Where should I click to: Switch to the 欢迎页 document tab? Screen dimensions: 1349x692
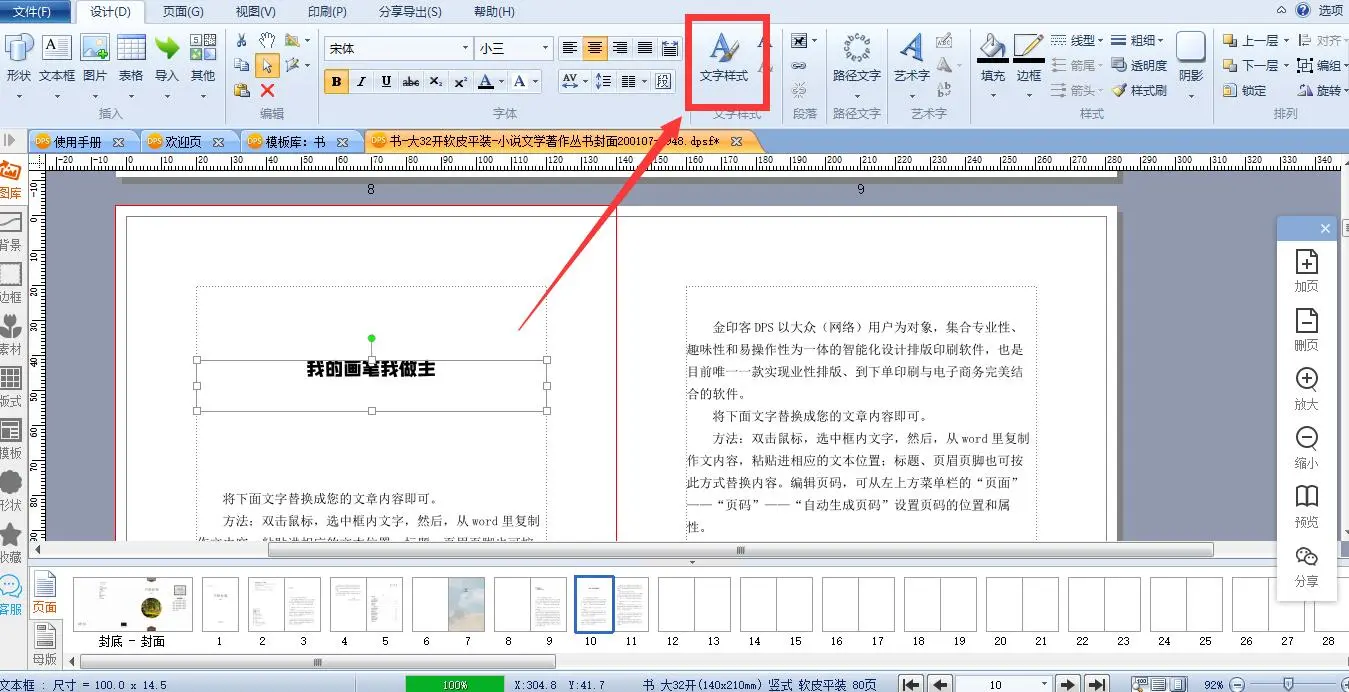pos(184,142)
